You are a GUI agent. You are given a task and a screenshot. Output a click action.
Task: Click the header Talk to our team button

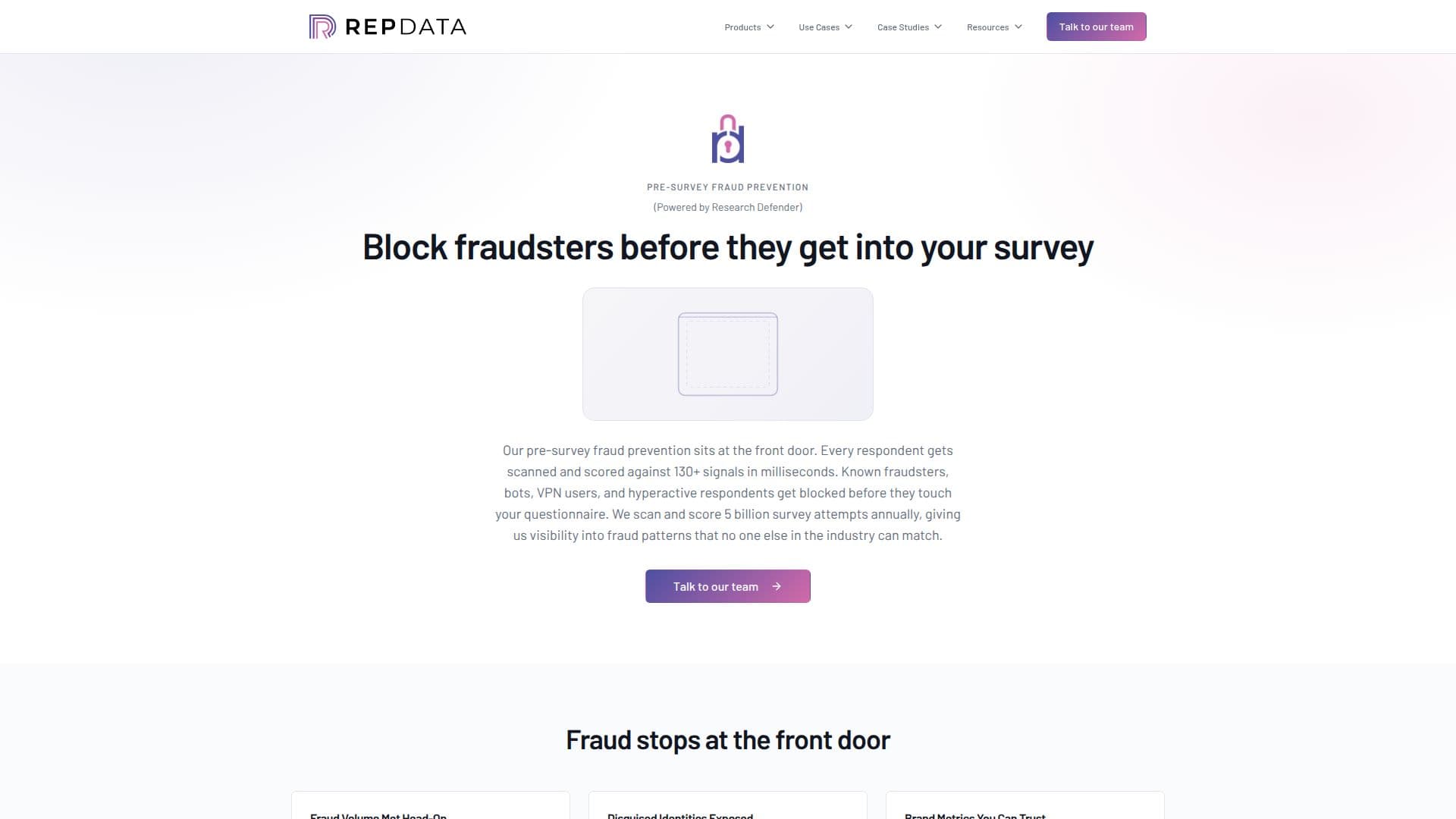(x=1097, y=27)
